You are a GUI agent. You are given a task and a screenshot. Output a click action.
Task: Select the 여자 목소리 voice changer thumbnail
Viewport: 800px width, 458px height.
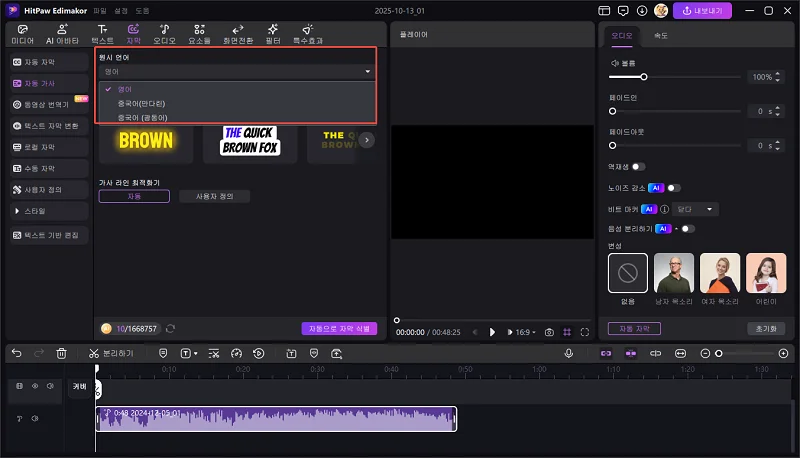pyautogui.click(x=719, y=272)
